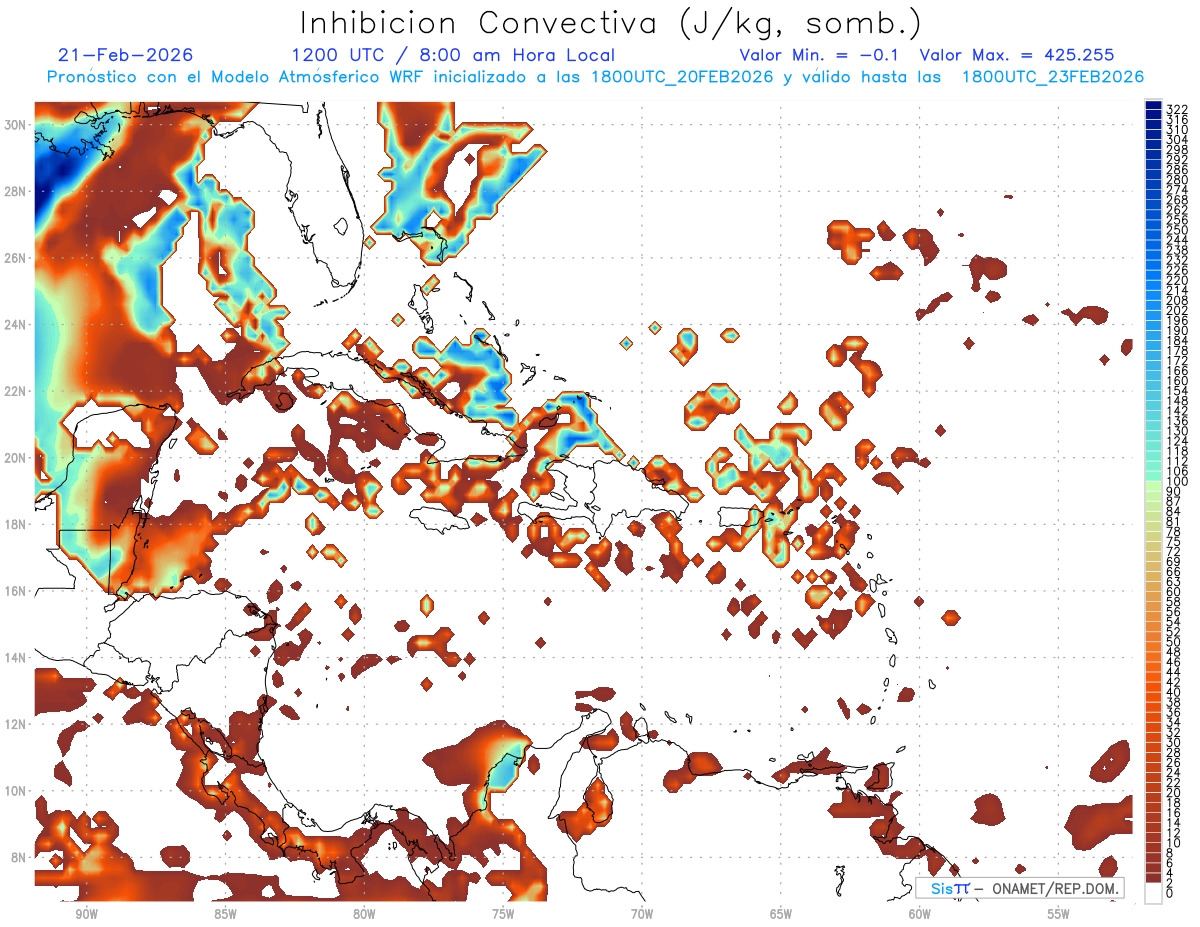Click the title 'Inhibicion Convectiva (J/kg, somb.)'

pyautogui.click(x=611, y=23)
